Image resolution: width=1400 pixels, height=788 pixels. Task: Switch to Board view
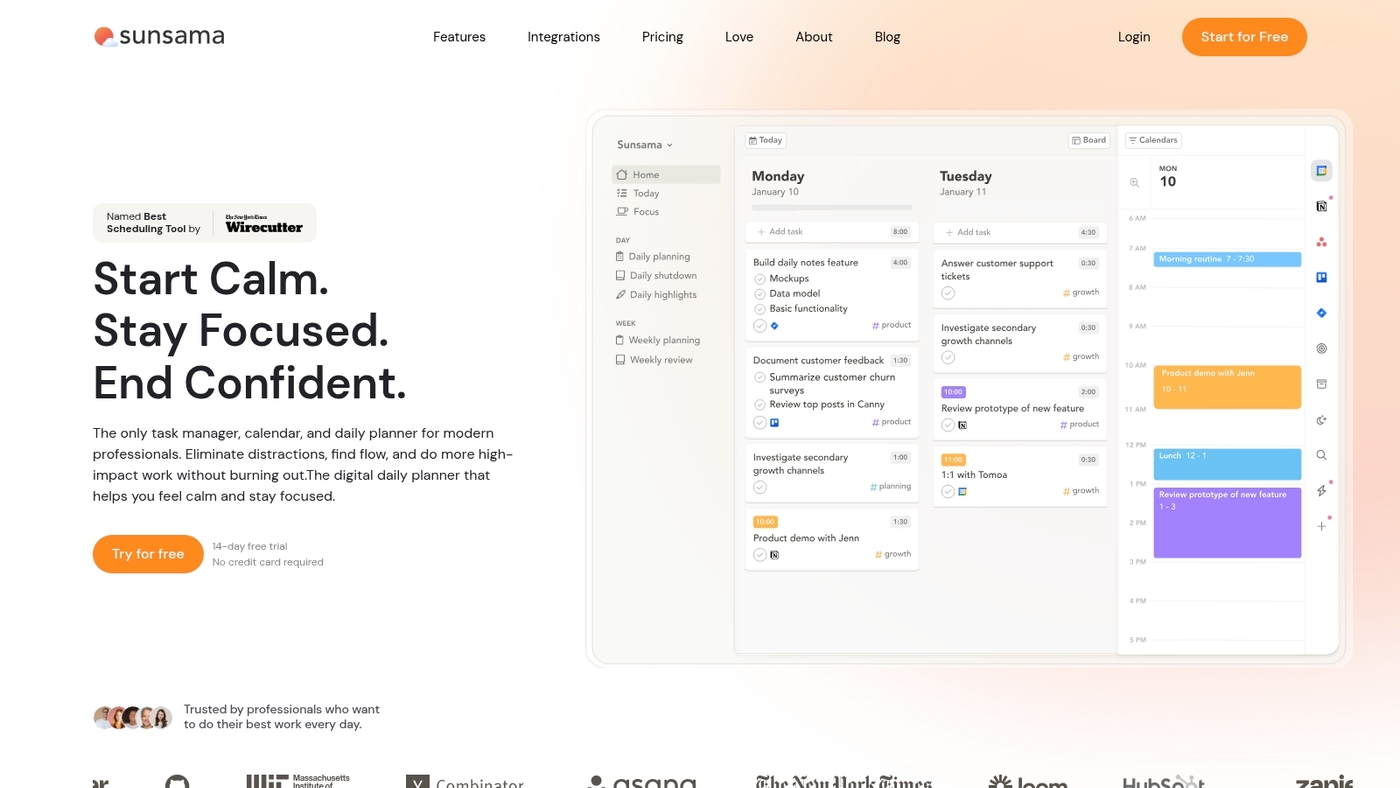click(x=1088, y=140)
